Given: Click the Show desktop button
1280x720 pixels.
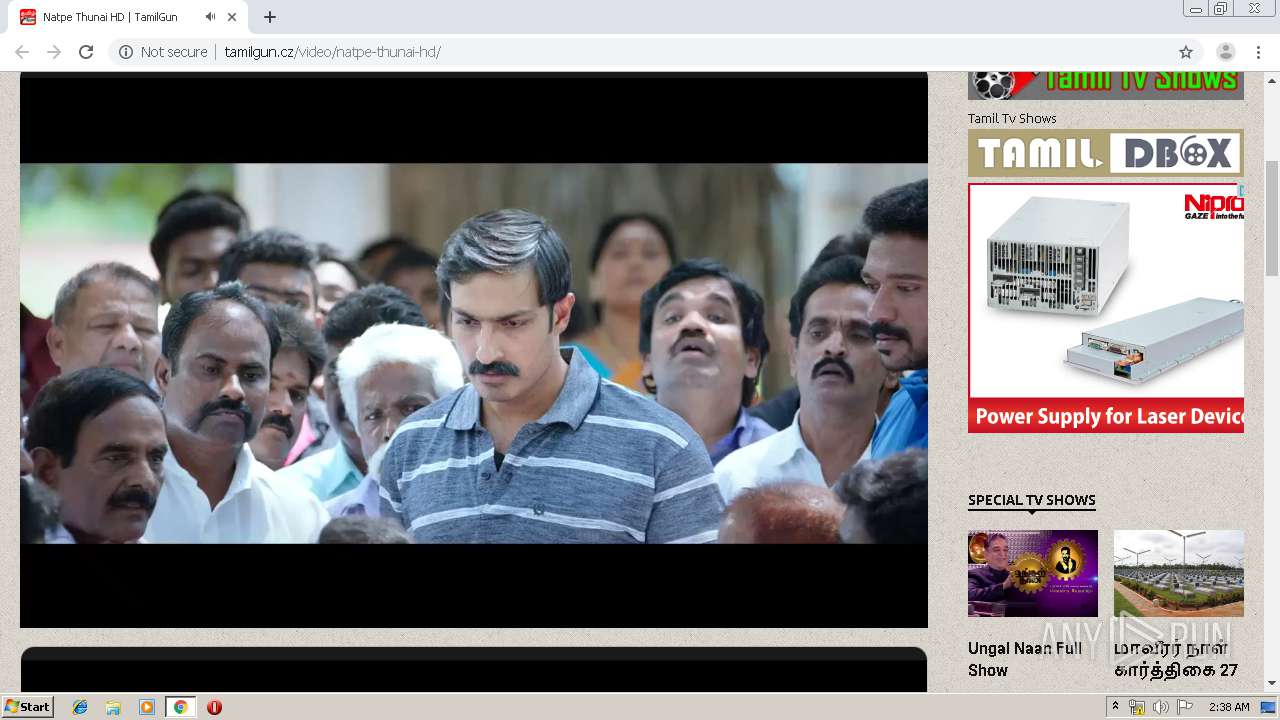Looking at the screenshot, I should (1269, 707).
